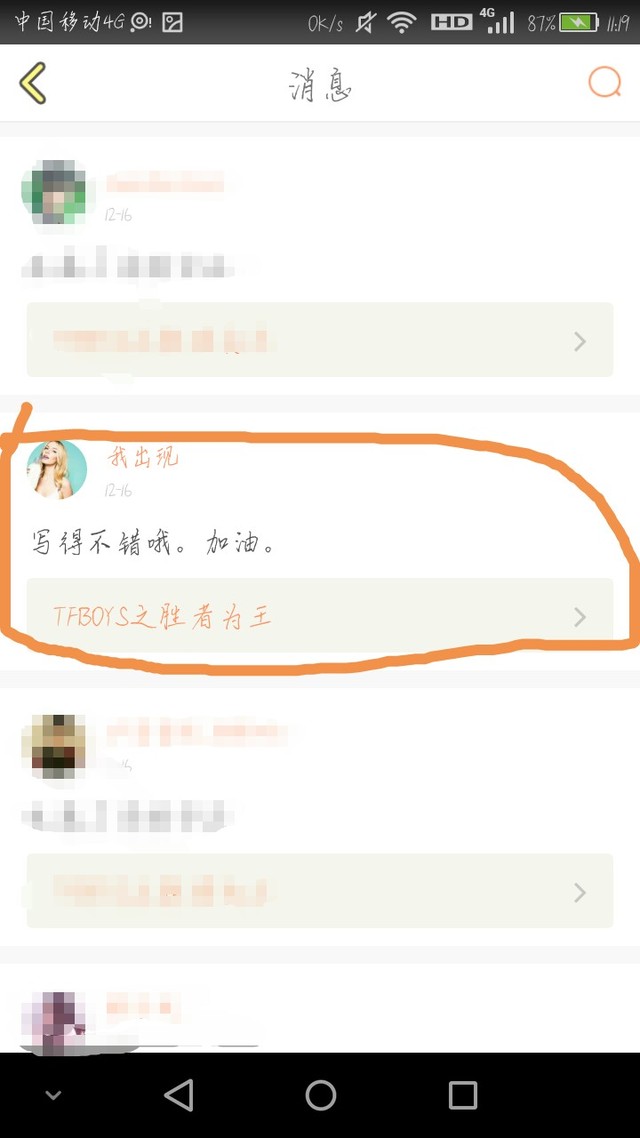The height and width of the screenshot is (1138, 640).
Task: Open the first blurred message link box
Action: 320,340
